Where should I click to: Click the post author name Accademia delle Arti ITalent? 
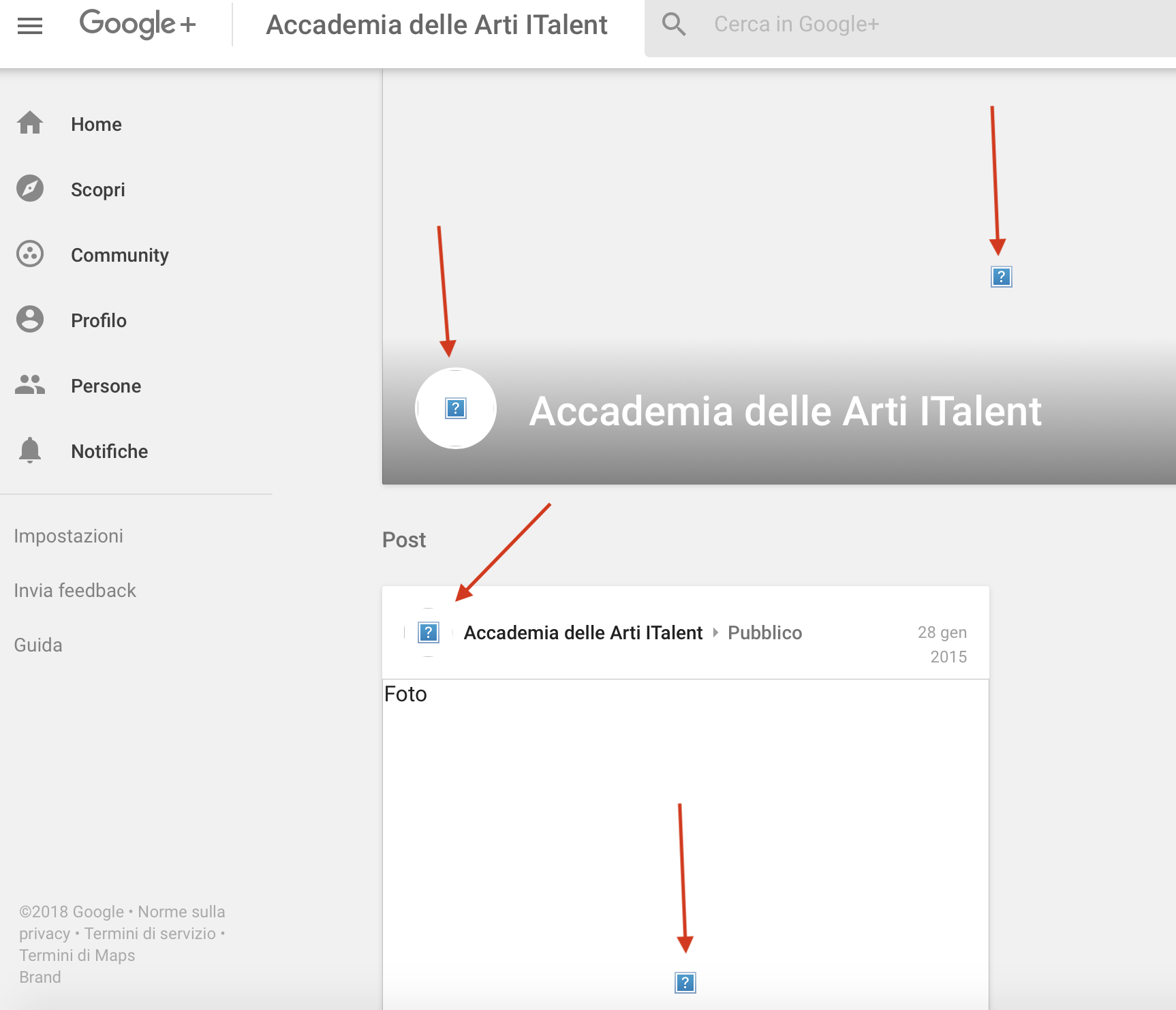pos(583,633)
